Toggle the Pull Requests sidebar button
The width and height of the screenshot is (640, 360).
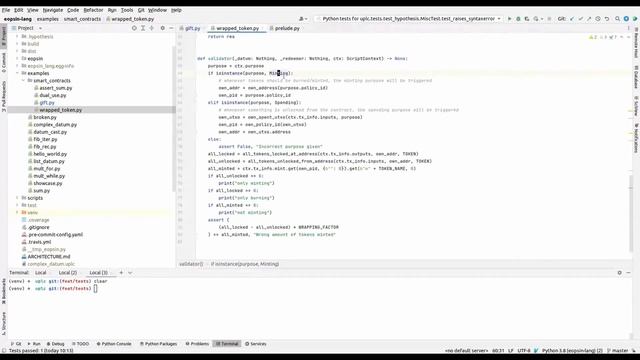pyautogui.click(x=4, y=96)
